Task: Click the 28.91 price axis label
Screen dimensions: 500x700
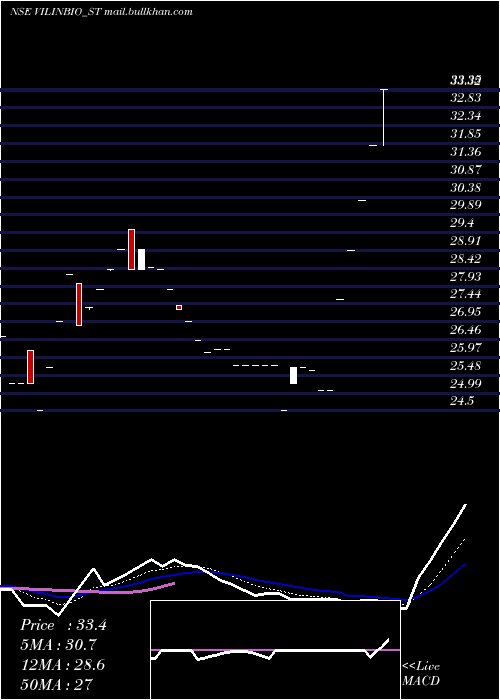Action: pyautogui.click(x=466, y=241)
